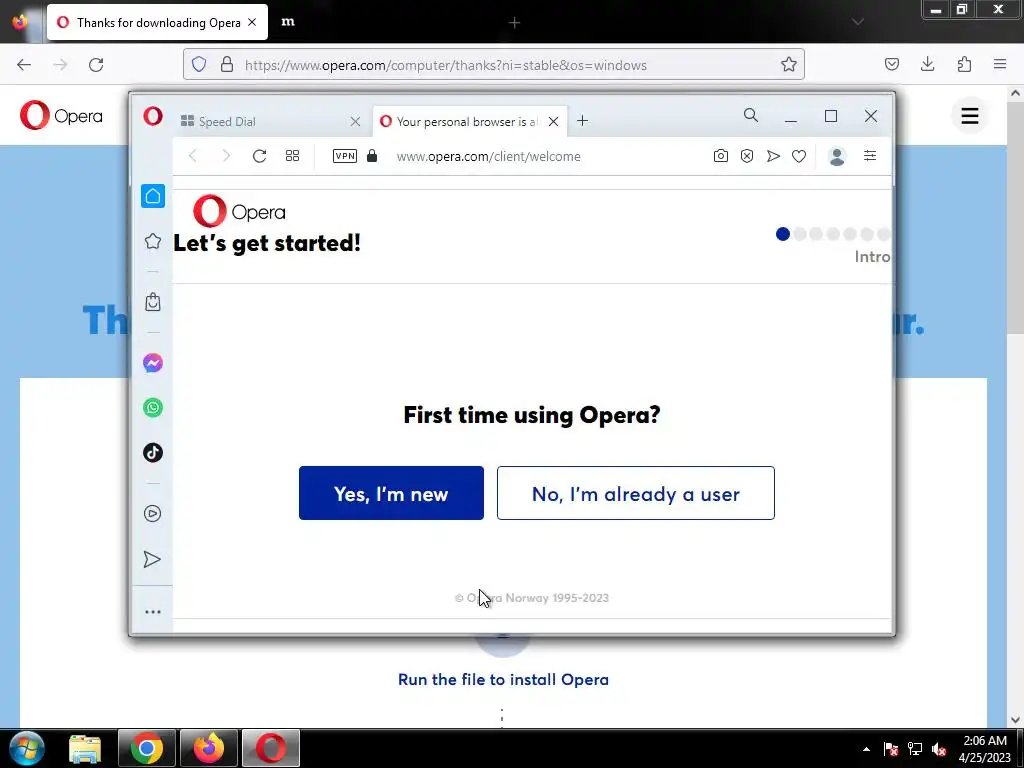This screenshot has height=768, width=1024.
Task: Search tabs magnifier icon in Opera
Action: coord(751,116)
